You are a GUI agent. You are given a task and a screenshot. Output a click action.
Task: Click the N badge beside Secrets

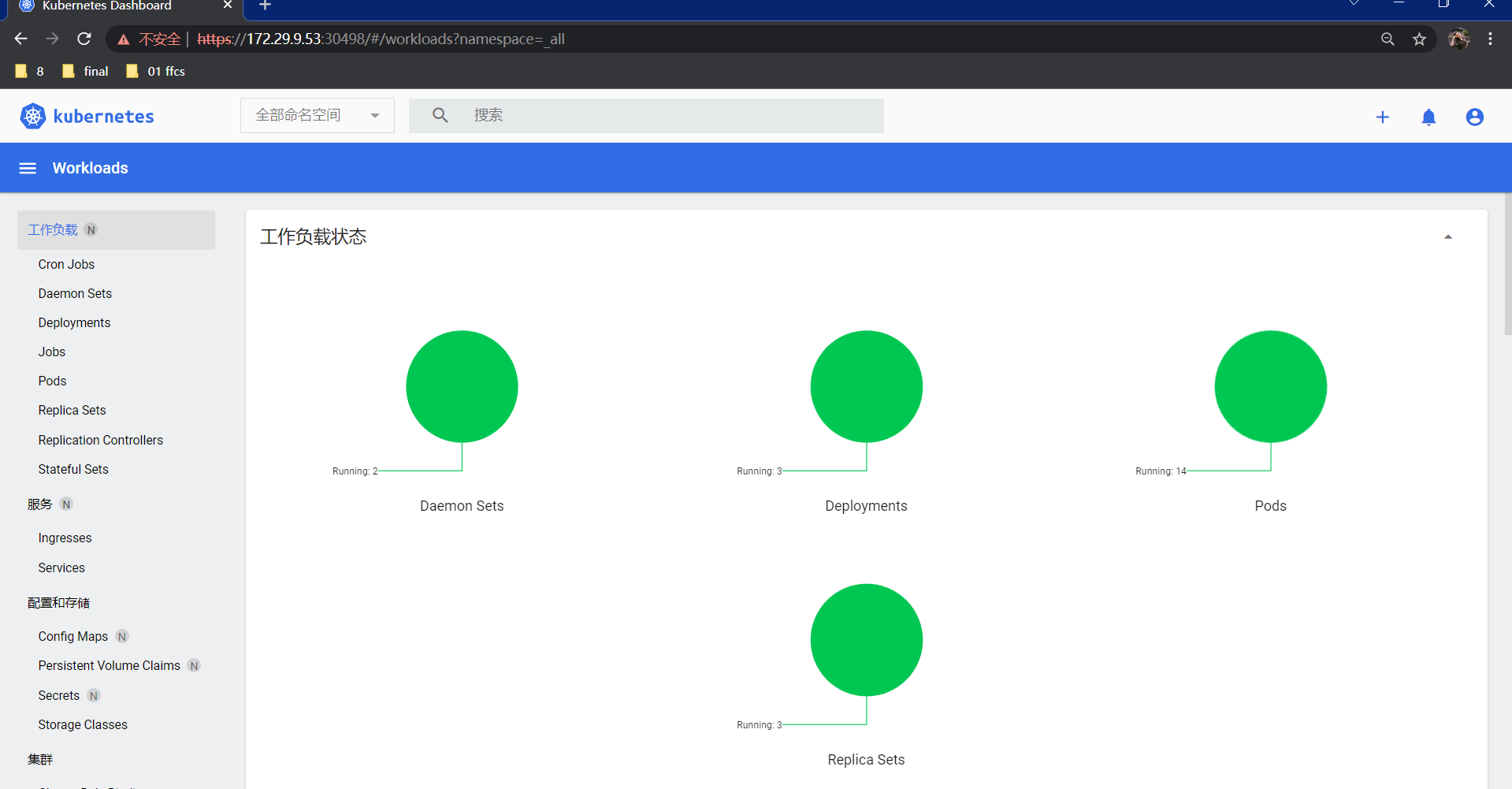94,696
